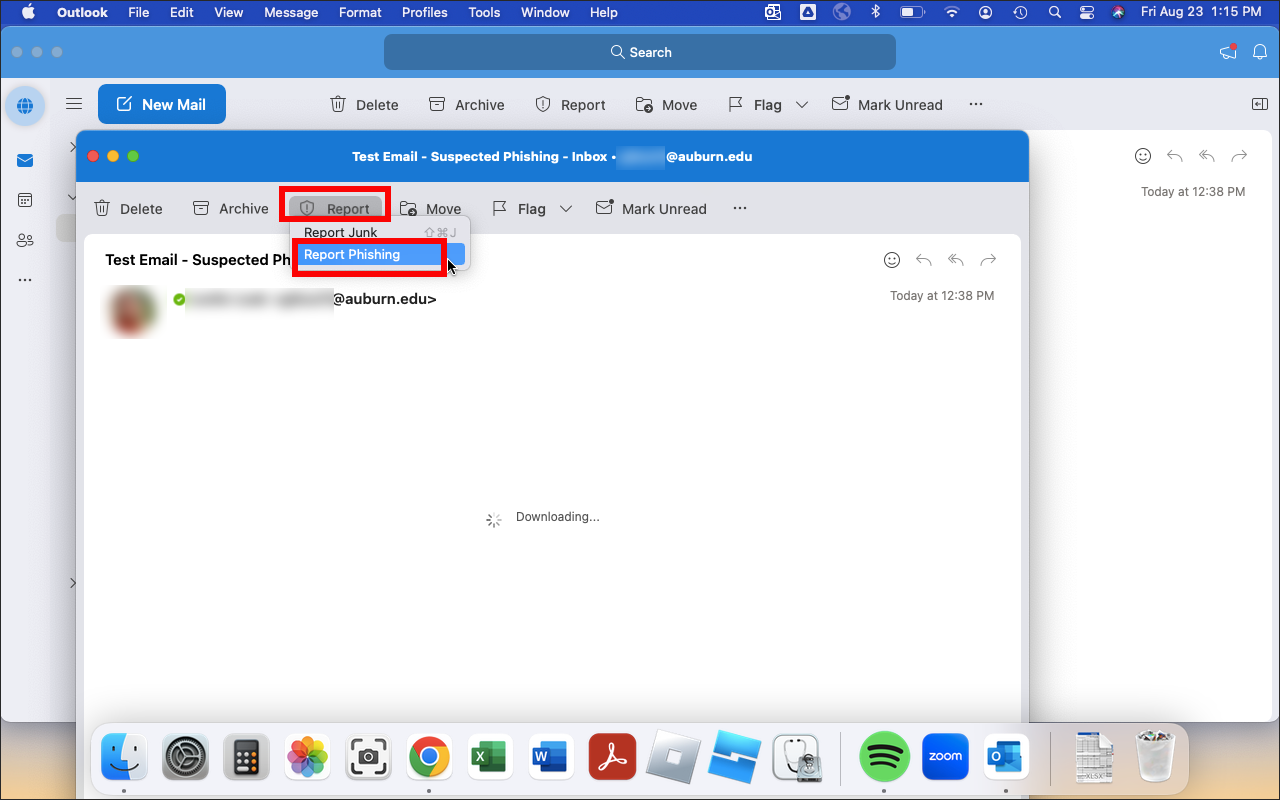
Task: Open the Calendar icon in the left sidebar
Action: tap(25, 200)
